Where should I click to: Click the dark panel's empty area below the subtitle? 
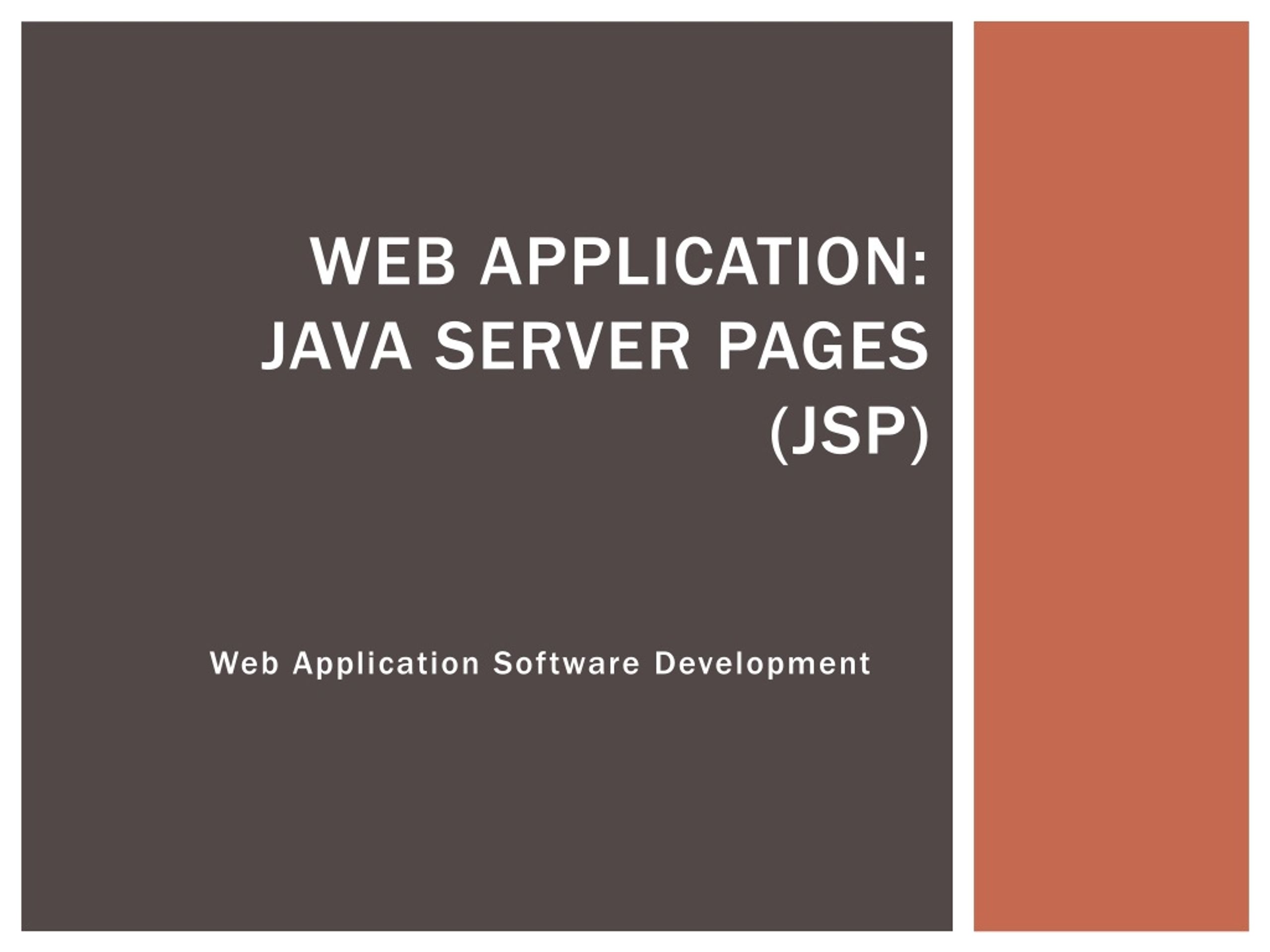point(487,803)
